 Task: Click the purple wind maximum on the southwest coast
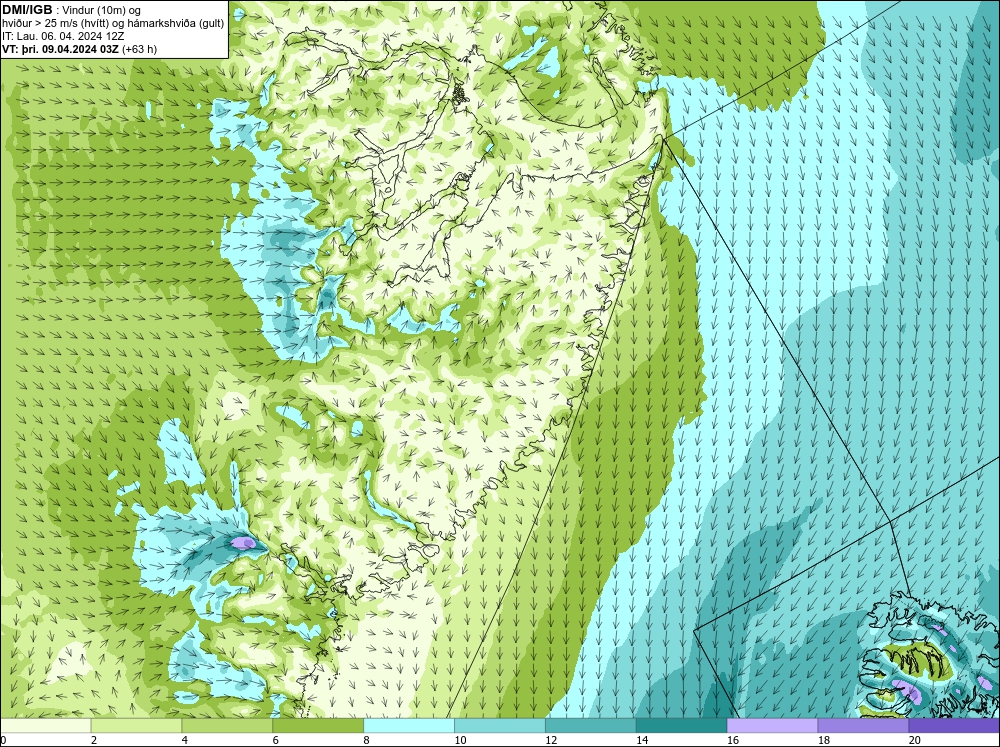[x=243, y=543]
